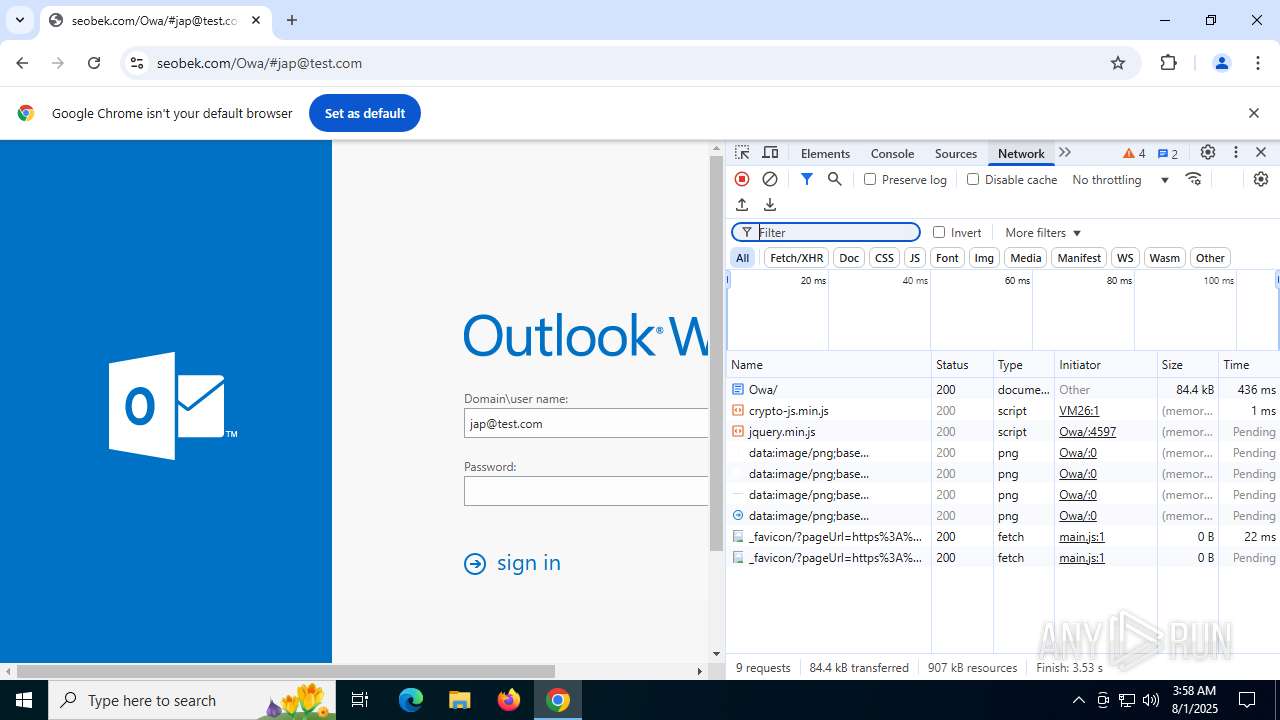Activate the inspect element picker icon
The height and width of the screenshot is (720, 1280).
pos(742,153)
